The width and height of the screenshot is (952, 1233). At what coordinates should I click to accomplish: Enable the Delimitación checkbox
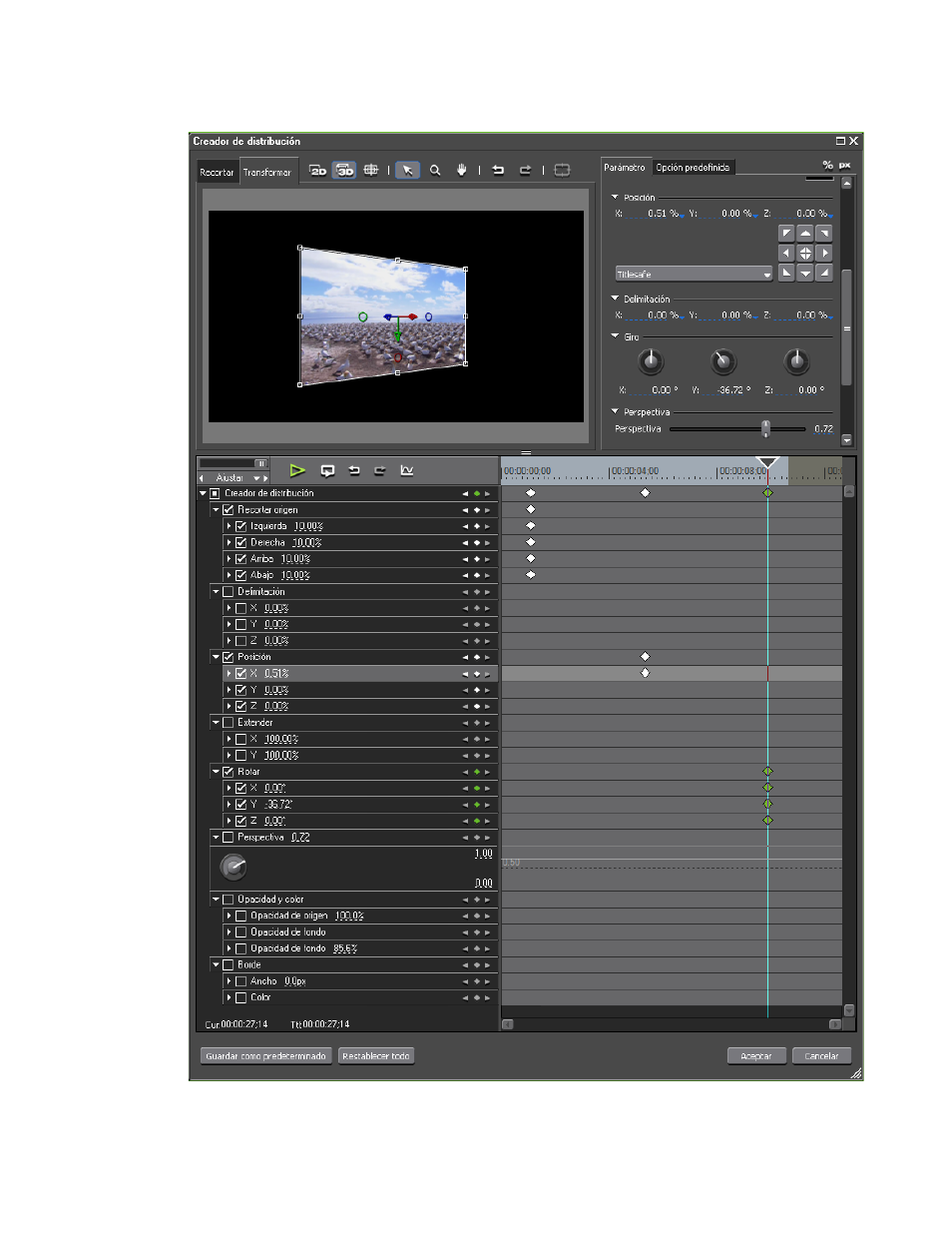click(x=229, y=592)
